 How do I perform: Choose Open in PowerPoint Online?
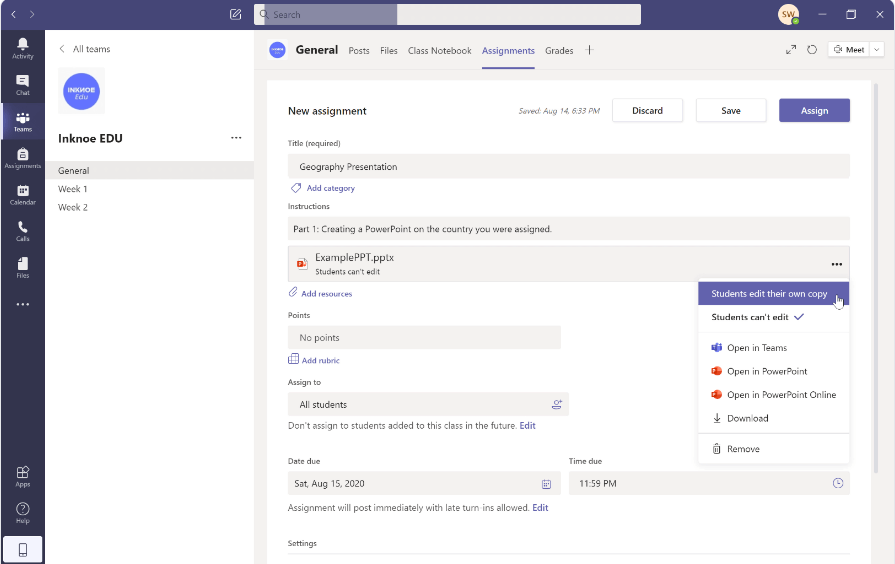tap(781, 395)
